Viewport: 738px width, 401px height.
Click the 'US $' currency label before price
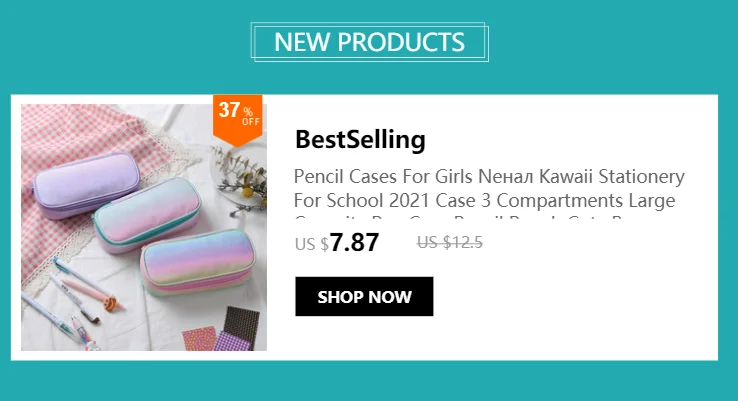click(312, 244)
